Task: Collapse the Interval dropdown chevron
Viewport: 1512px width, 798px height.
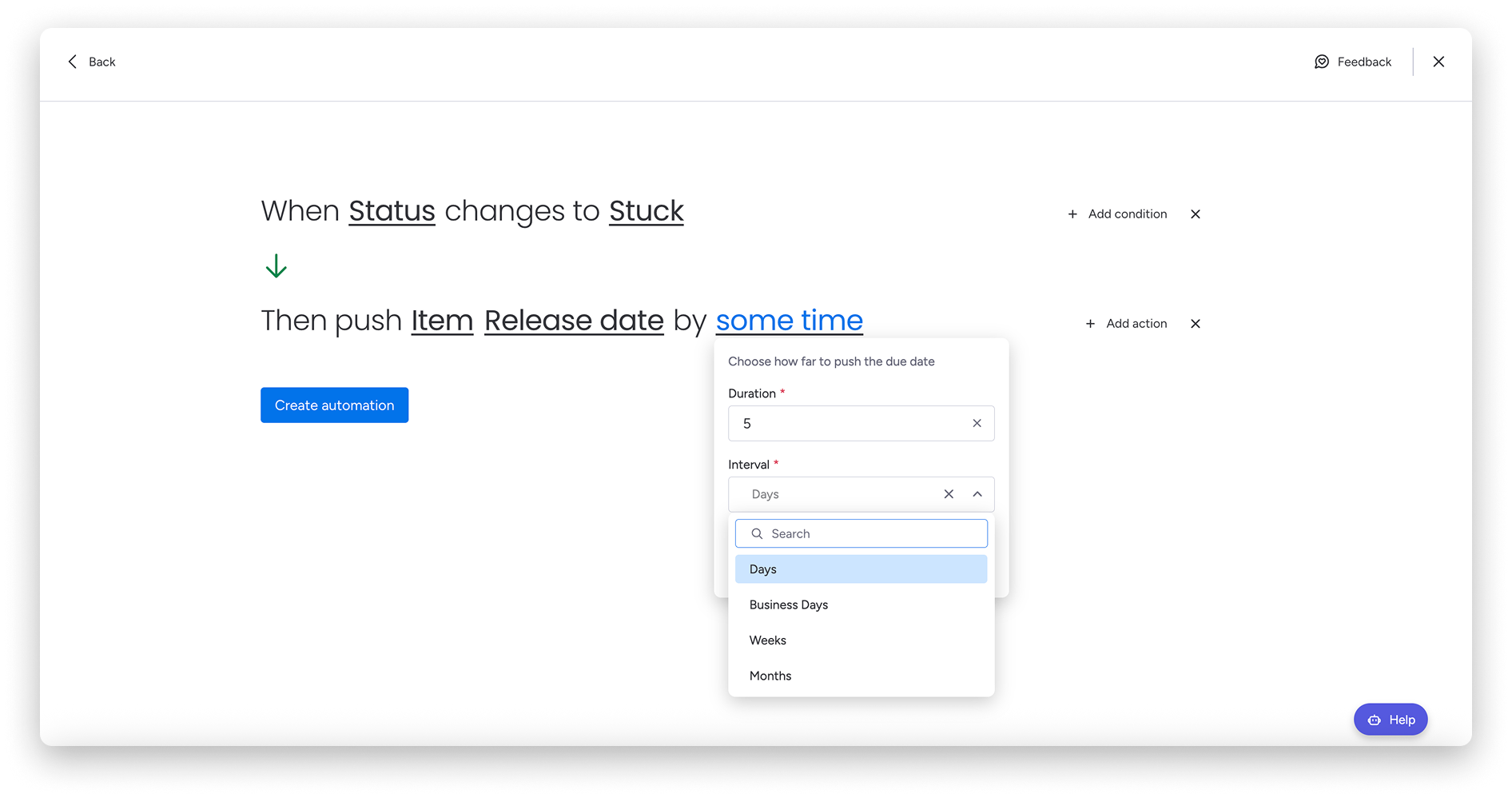Action: [977, 494]
